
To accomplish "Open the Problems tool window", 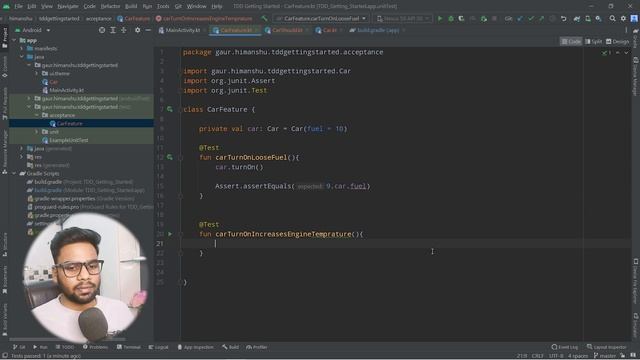I will click(x=95, y=347).
